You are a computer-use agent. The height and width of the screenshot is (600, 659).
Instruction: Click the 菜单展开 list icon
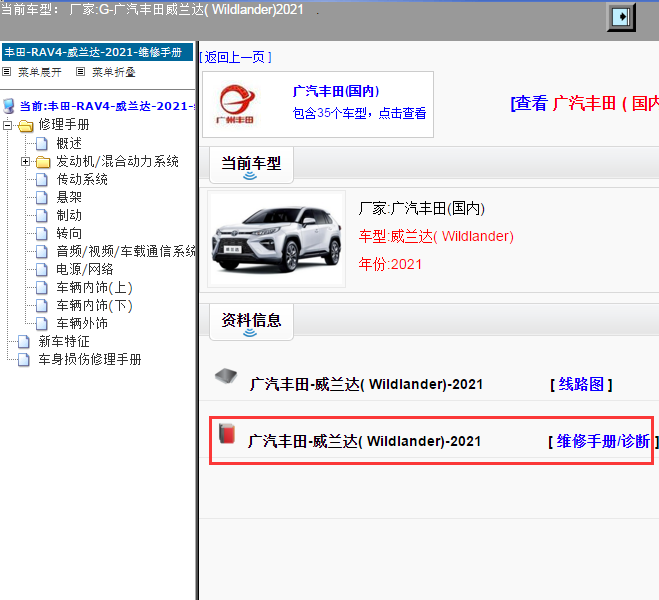[x=6, y=72]
